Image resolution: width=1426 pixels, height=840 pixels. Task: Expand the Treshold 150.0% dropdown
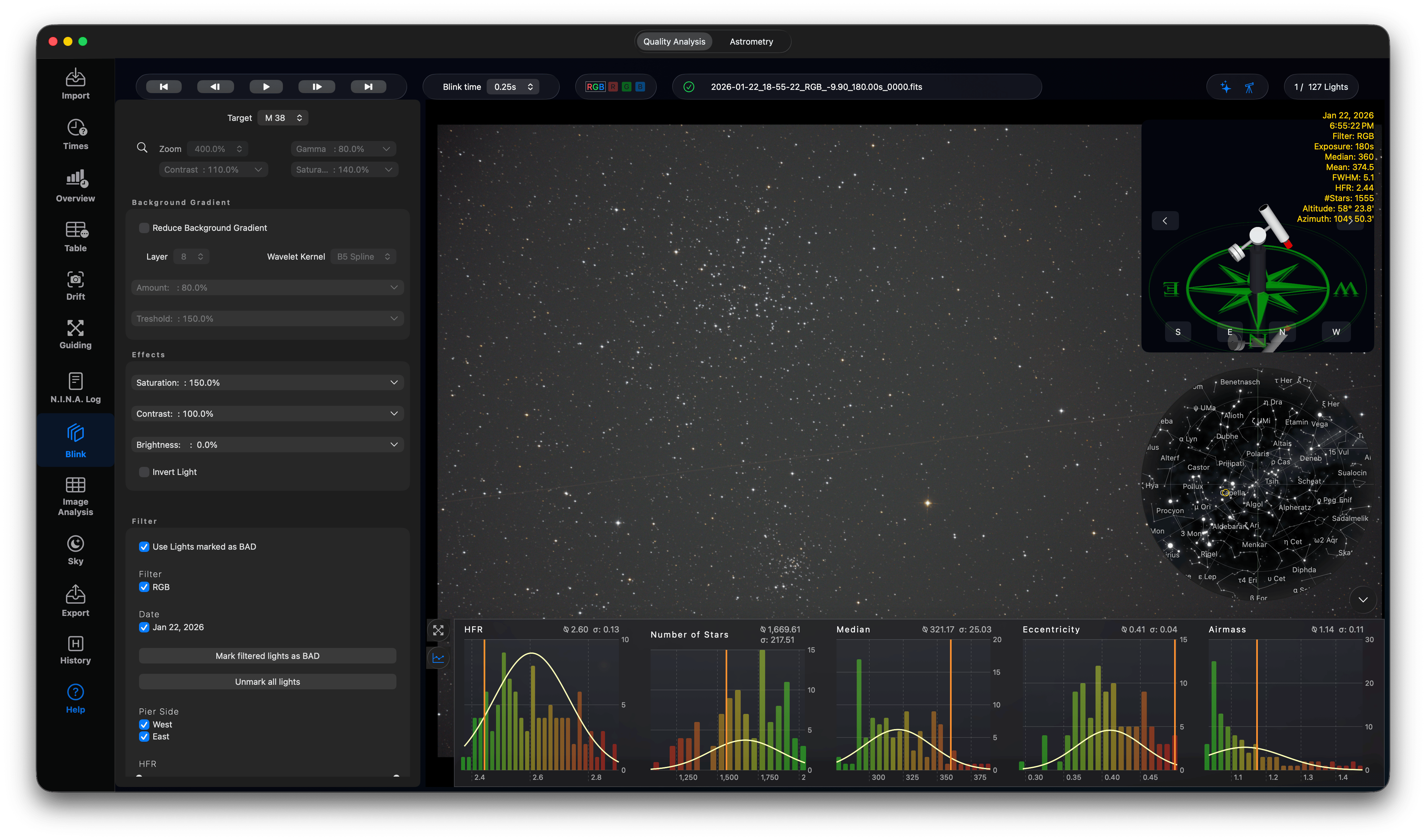[267, 319]
